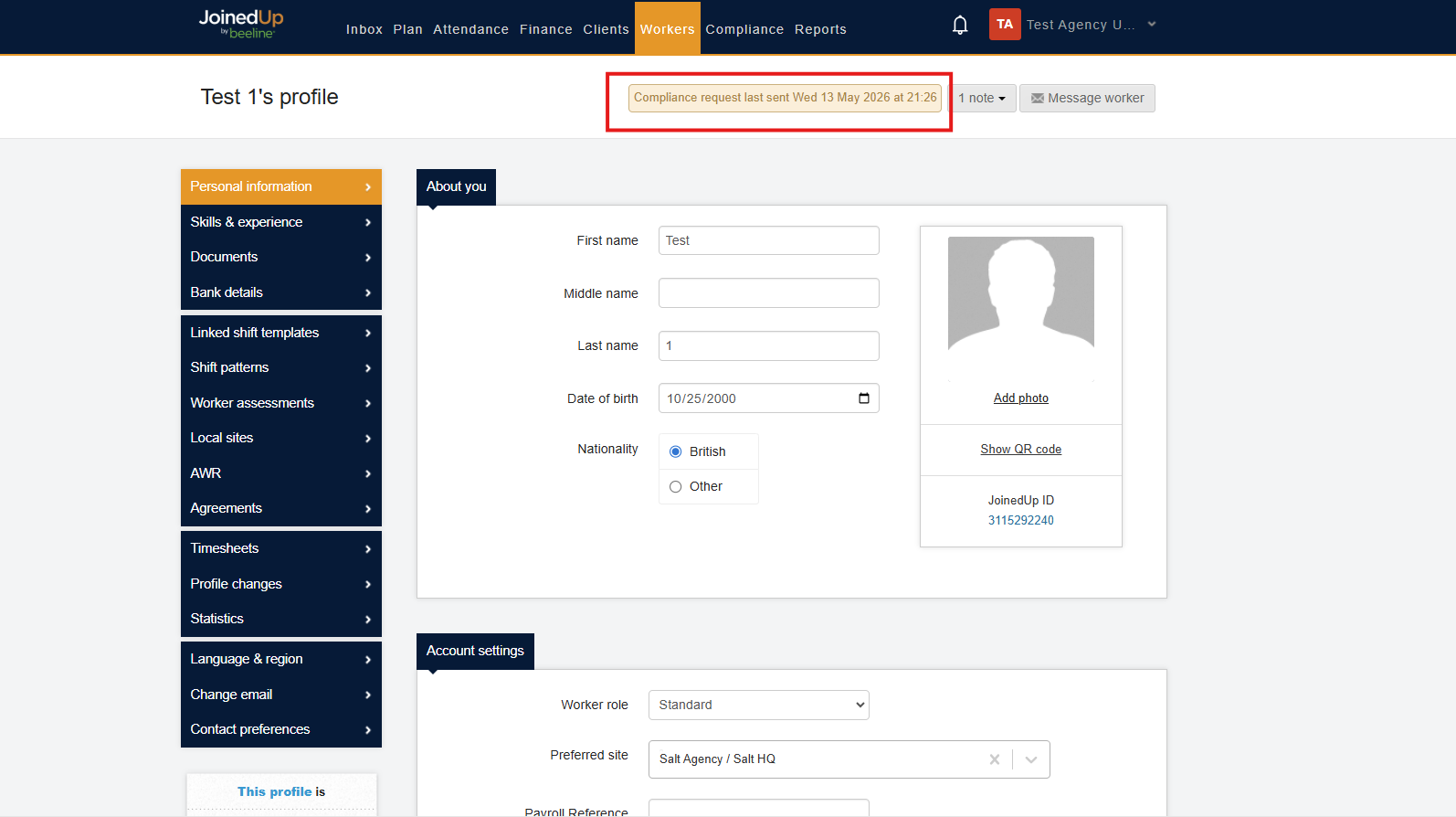Open Linked shift templates
The width and height of the screenshot is (1456, 817).
(281, 333)
